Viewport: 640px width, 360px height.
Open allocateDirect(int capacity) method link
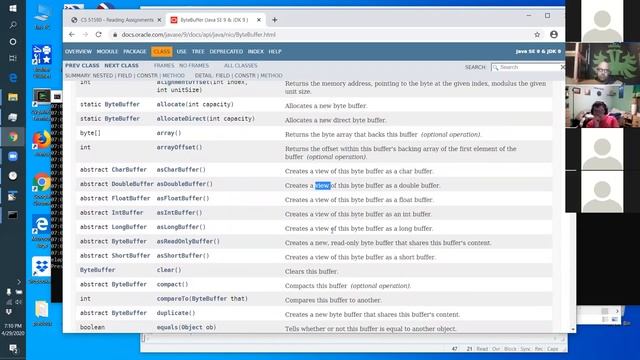point(206,119)
